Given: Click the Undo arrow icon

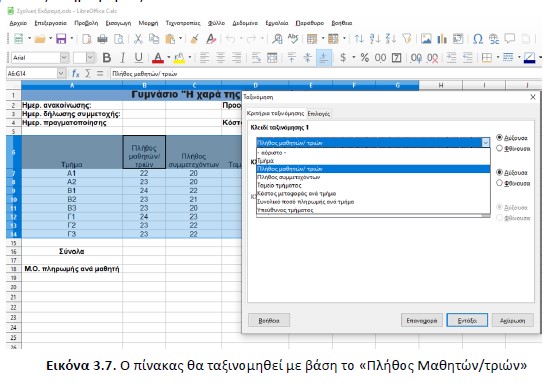Looking at the screenshot, I should click(231, 39).
